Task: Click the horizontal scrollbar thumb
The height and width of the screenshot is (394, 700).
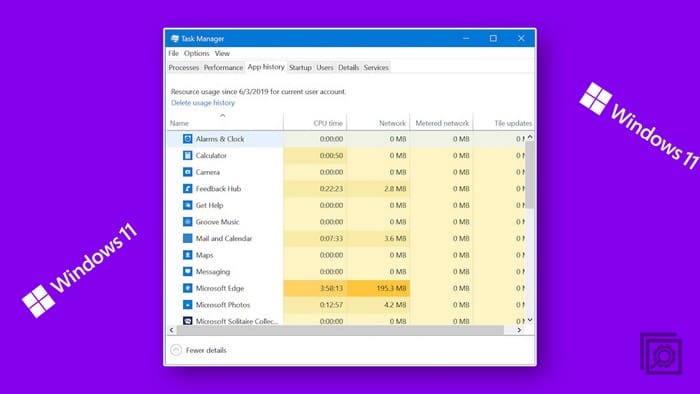Action: click(340, 330)
